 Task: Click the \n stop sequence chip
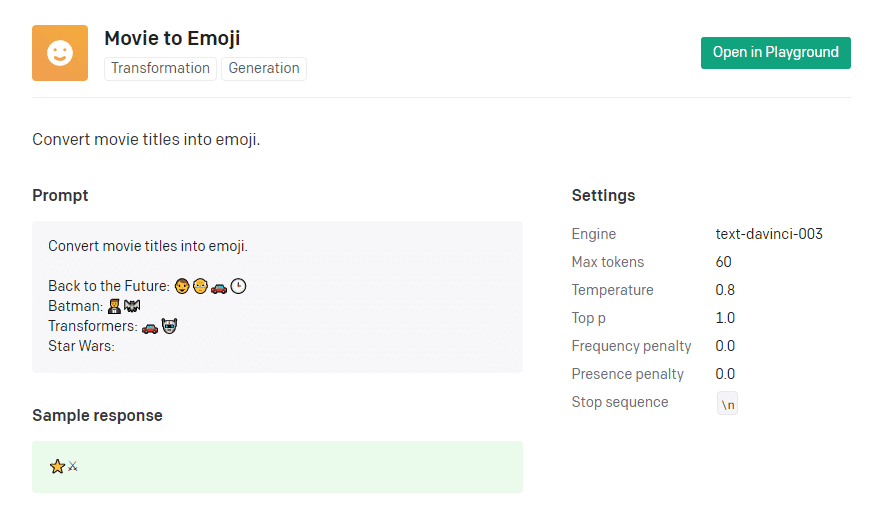coord(727,403)
